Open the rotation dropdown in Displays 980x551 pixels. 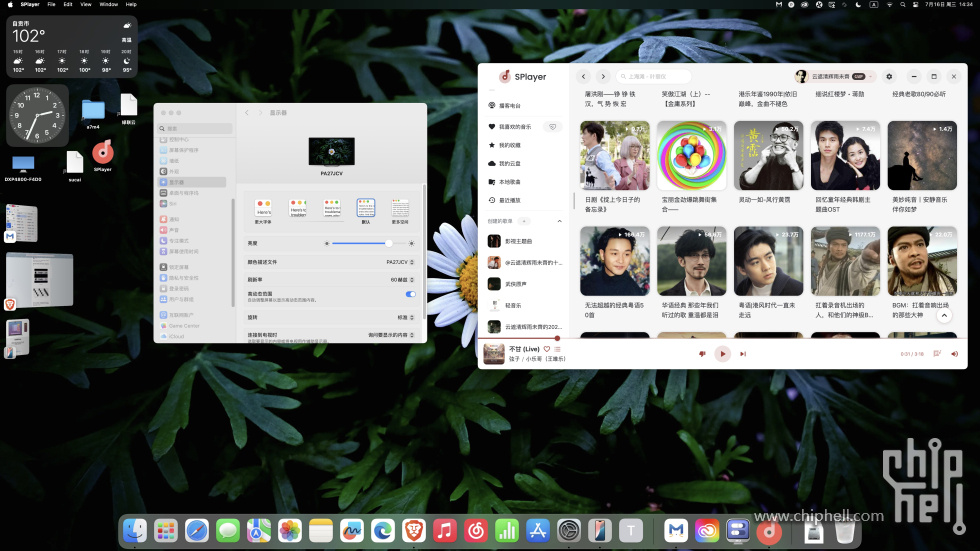(406, 317)
